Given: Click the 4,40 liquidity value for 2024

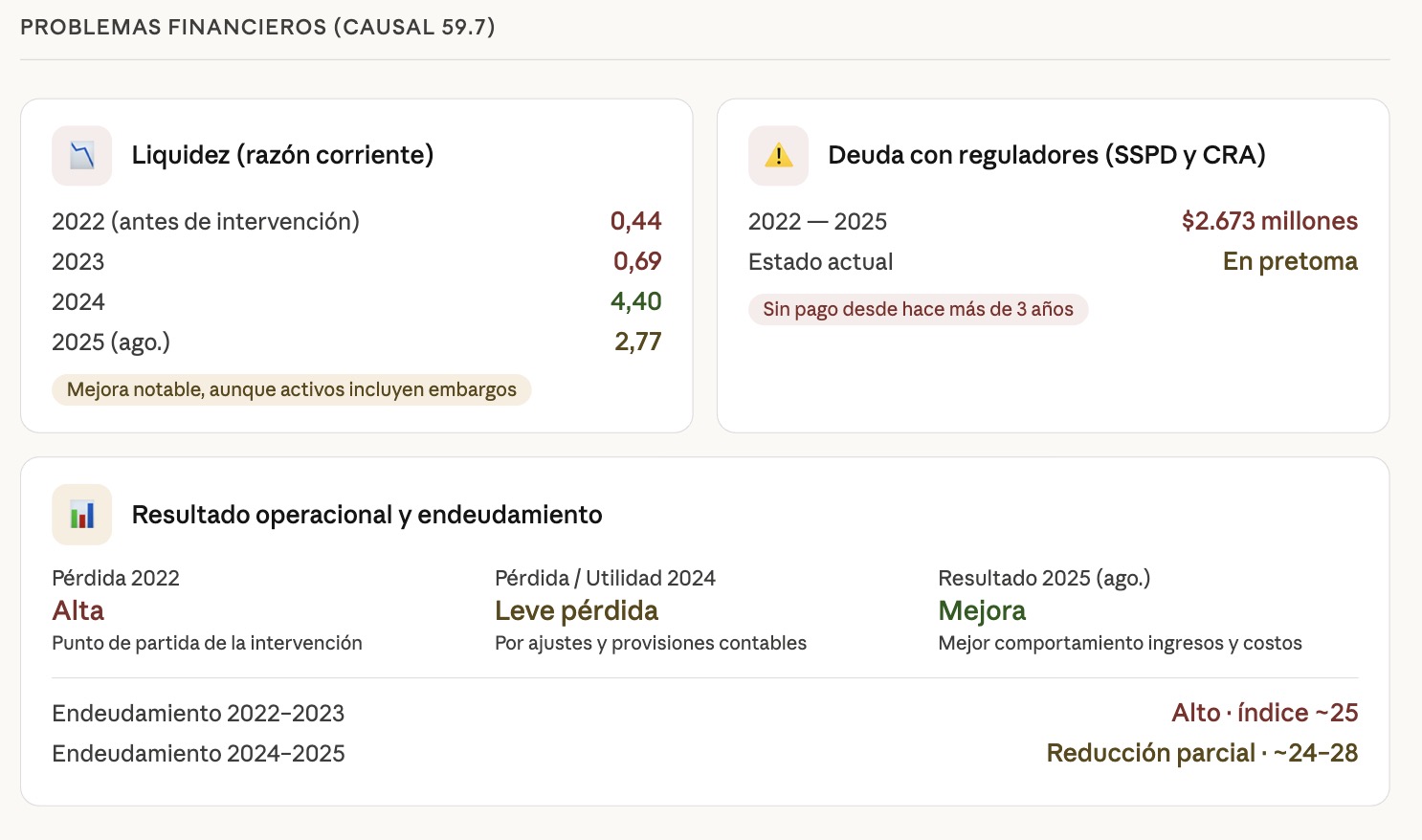Looking at the screenshot, I should click(x=635, y=301).
